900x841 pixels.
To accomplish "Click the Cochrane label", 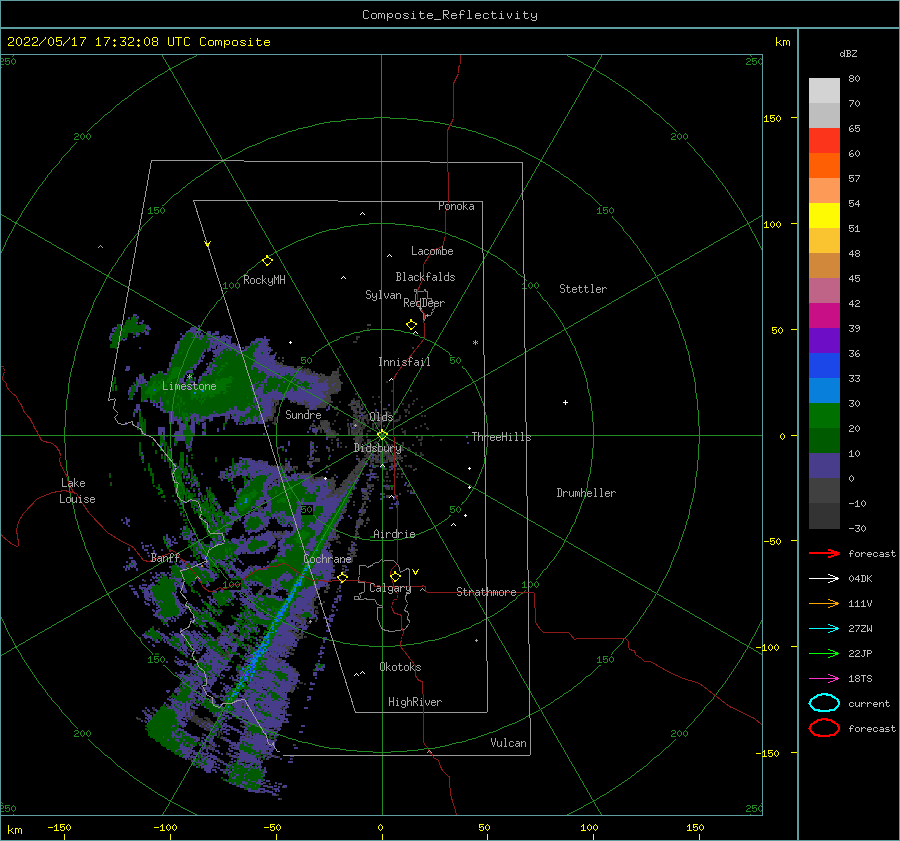I will click(327, 559).
